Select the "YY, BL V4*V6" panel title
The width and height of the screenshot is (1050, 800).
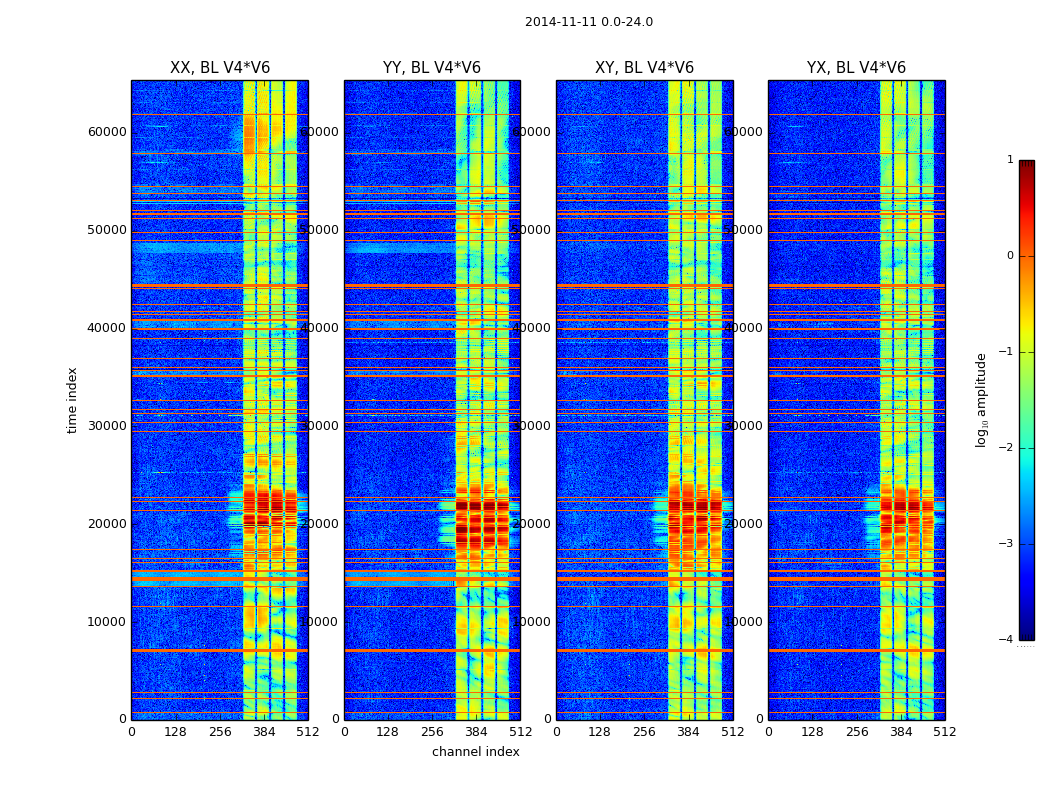coord(431,68)
